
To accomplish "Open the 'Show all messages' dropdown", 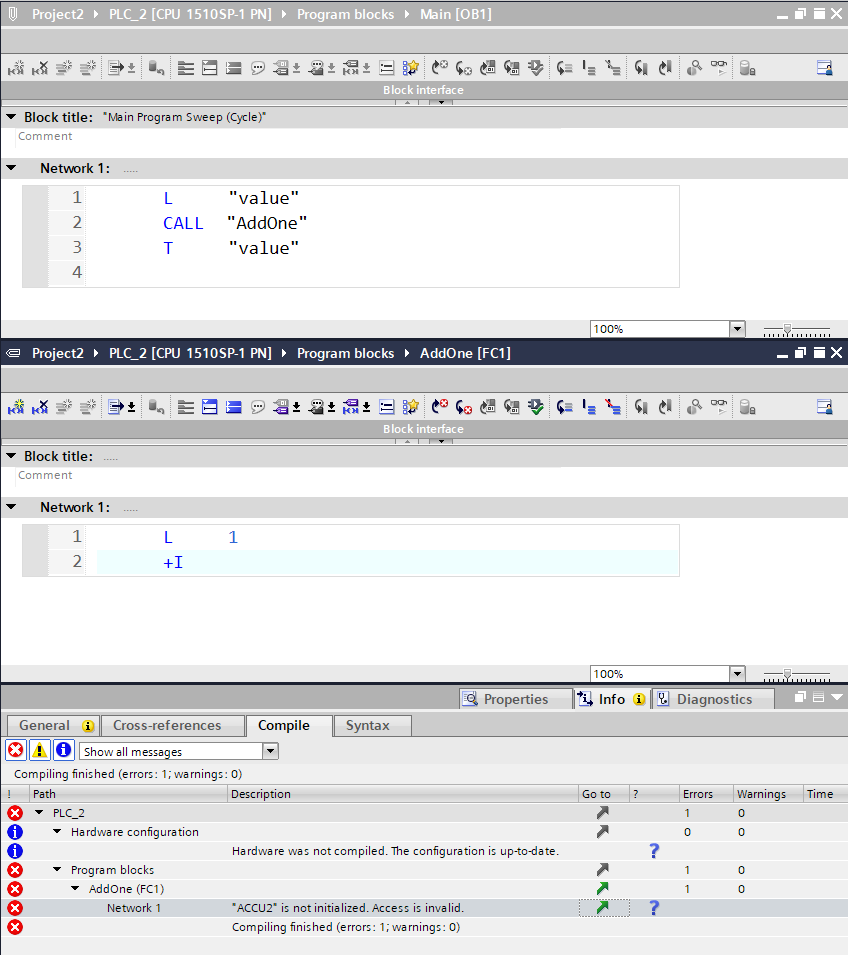I will tap(270, 751).
